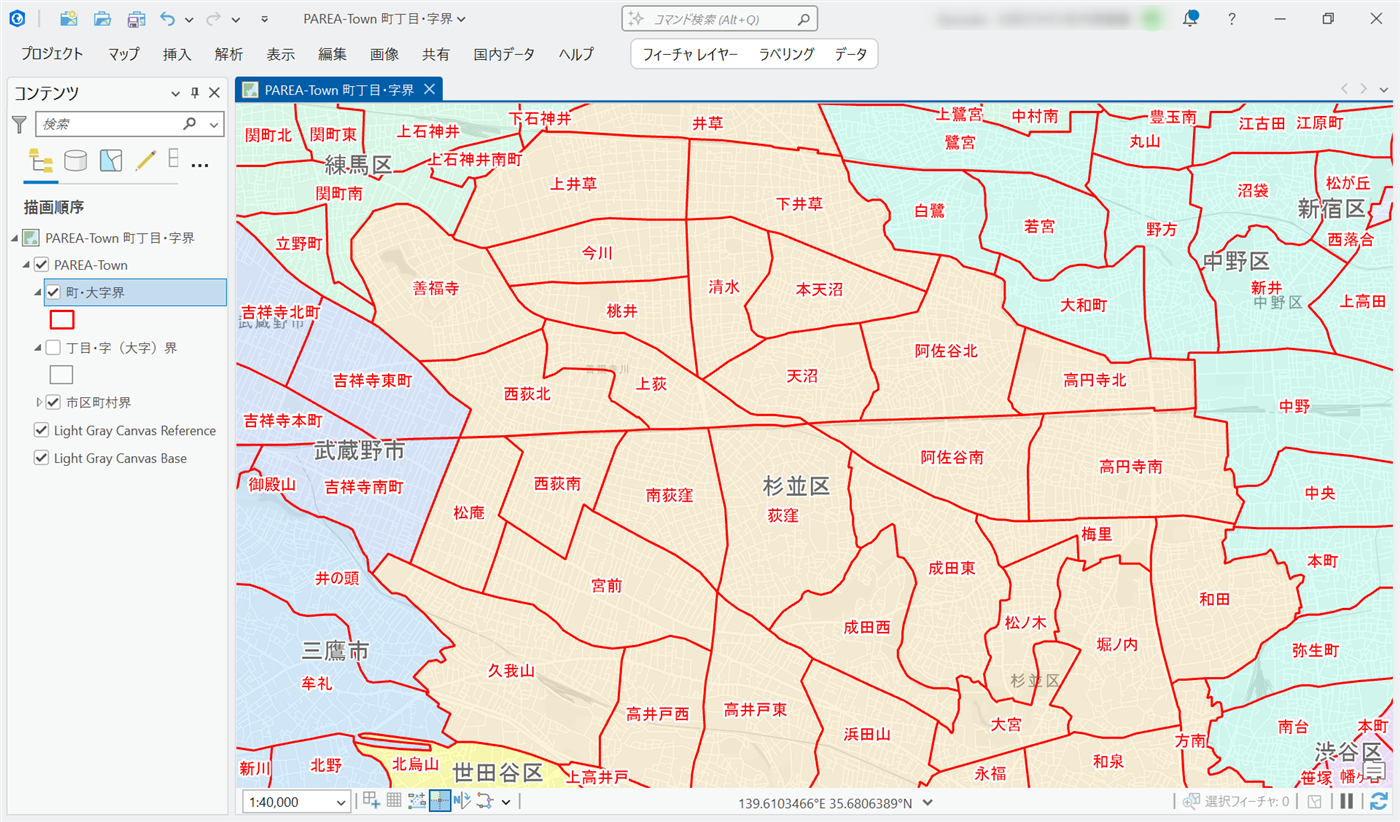Click the Refresh map icon in status bar
Image resolution: width=1400 pixels, height=822 pixels.
(1379, 801)
